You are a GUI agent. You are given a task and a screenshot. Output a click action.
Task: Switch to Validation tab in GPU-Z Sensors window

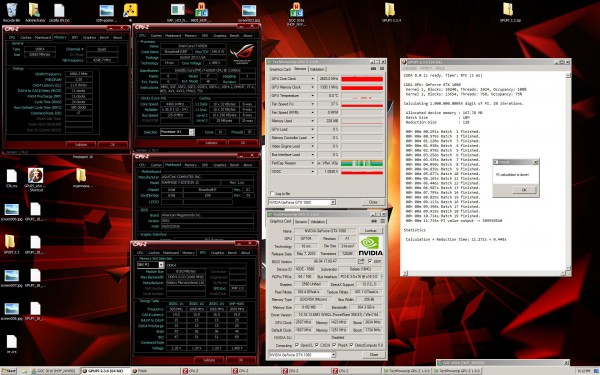[x=317, y=69]
